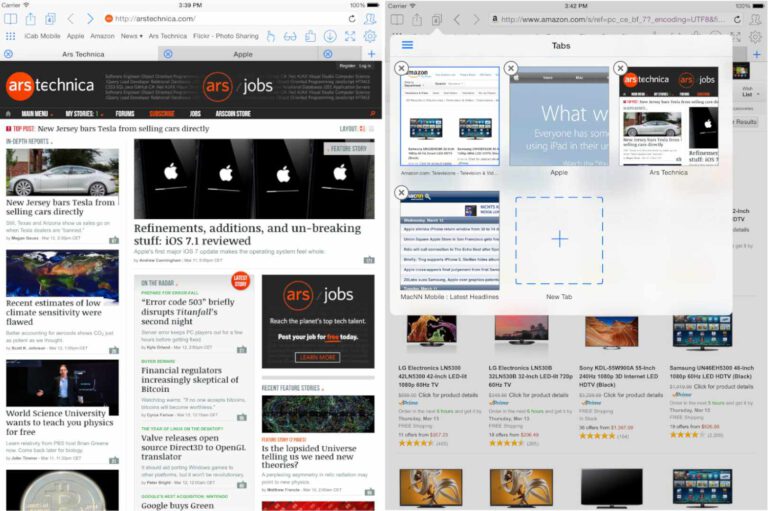The image size is (768, 511).
Task: Open the Amazon bookmark in bookmarks bar
Action: pyautogui.click(x=102, y=36)
